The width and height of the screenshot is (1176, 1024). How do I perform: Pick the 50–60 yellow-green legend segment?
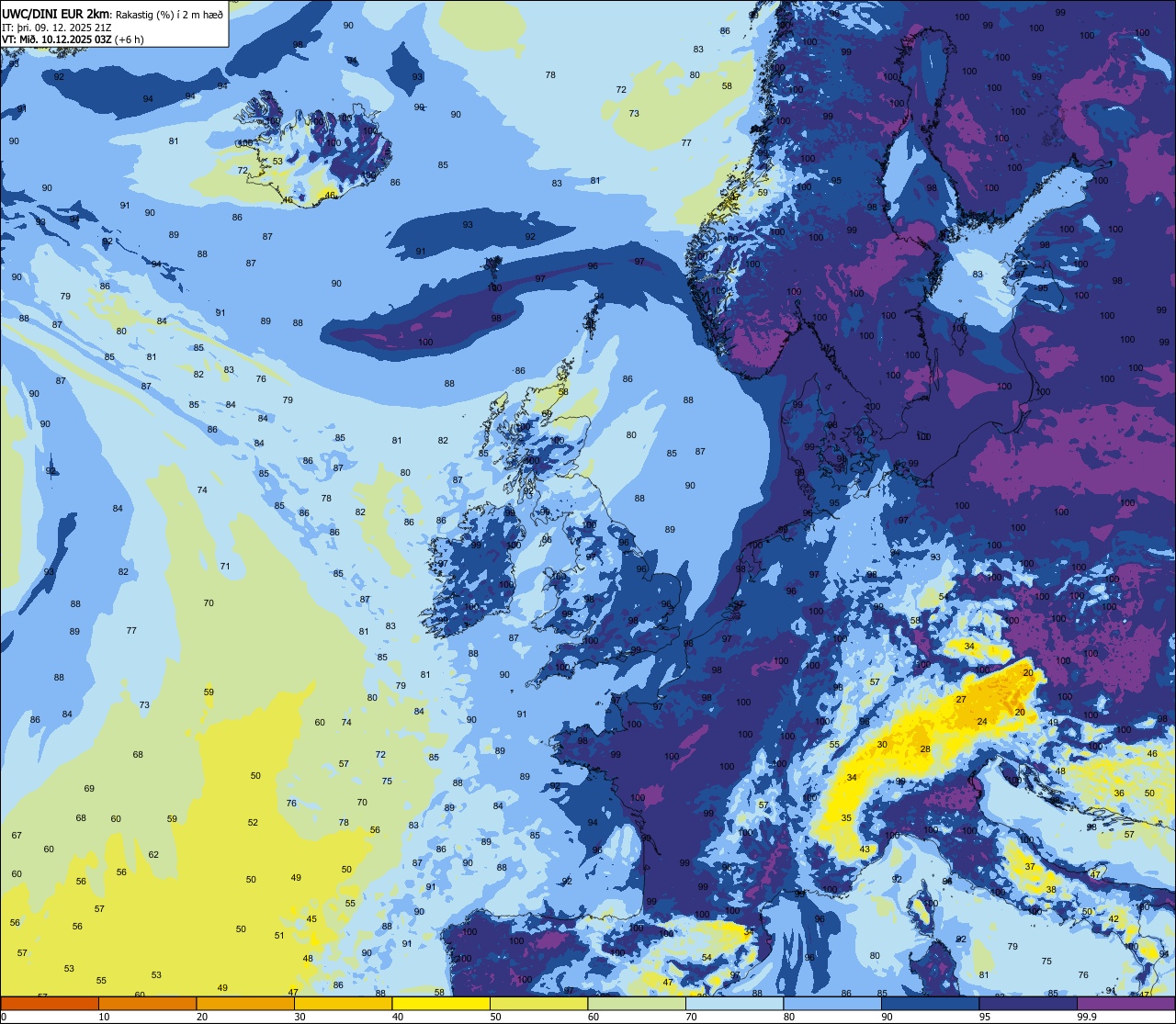[x=538, y=1003]
